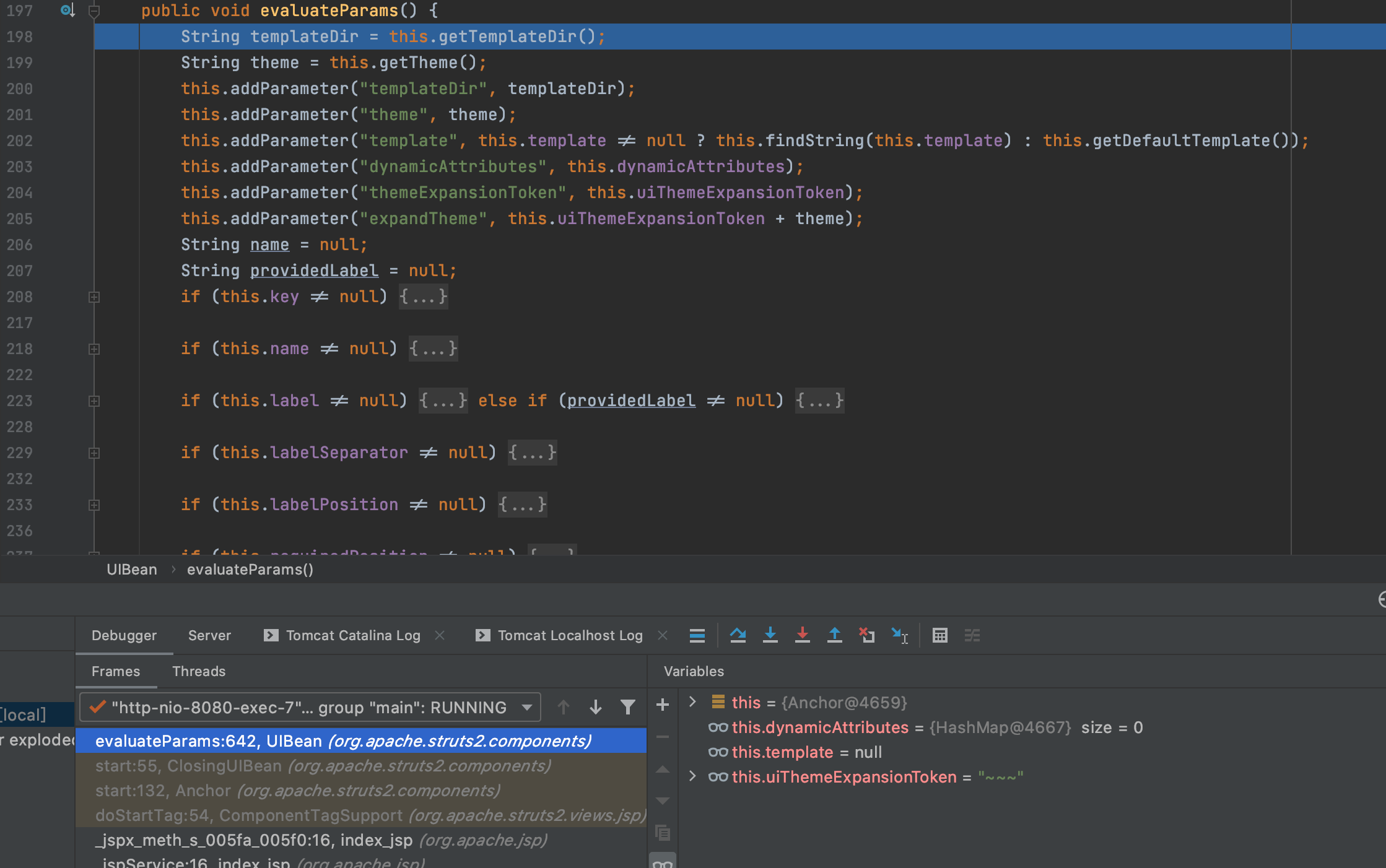Image resolution: width=1386 pixels, height=868 pixels.
Task: Expand the this.uiThemeExpansionToken watch node
Action: (x=692, y=776)
